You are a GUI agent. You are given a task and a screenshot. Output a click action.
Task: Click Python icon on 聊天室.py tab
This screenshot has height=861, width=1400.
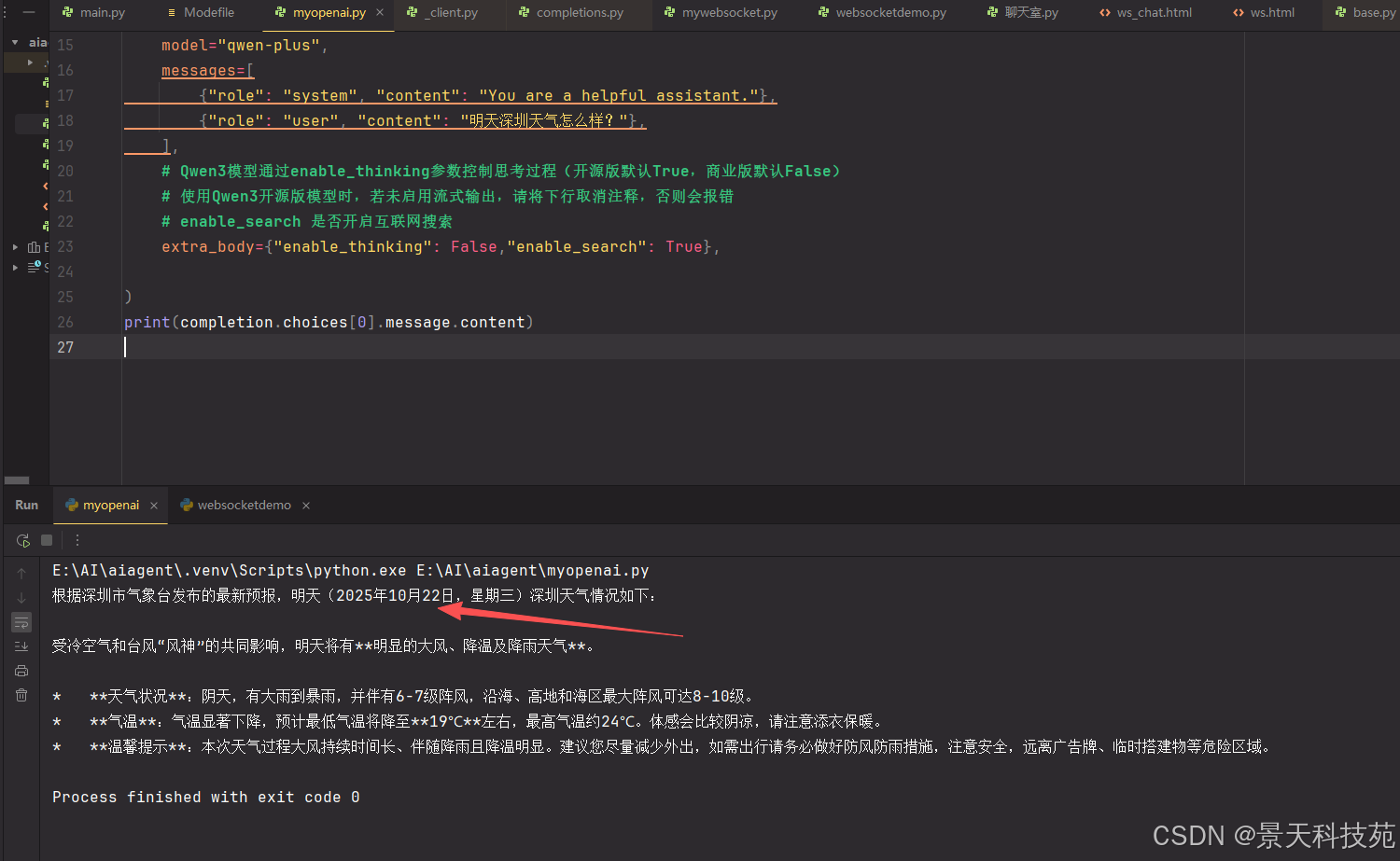click(992, 12)
